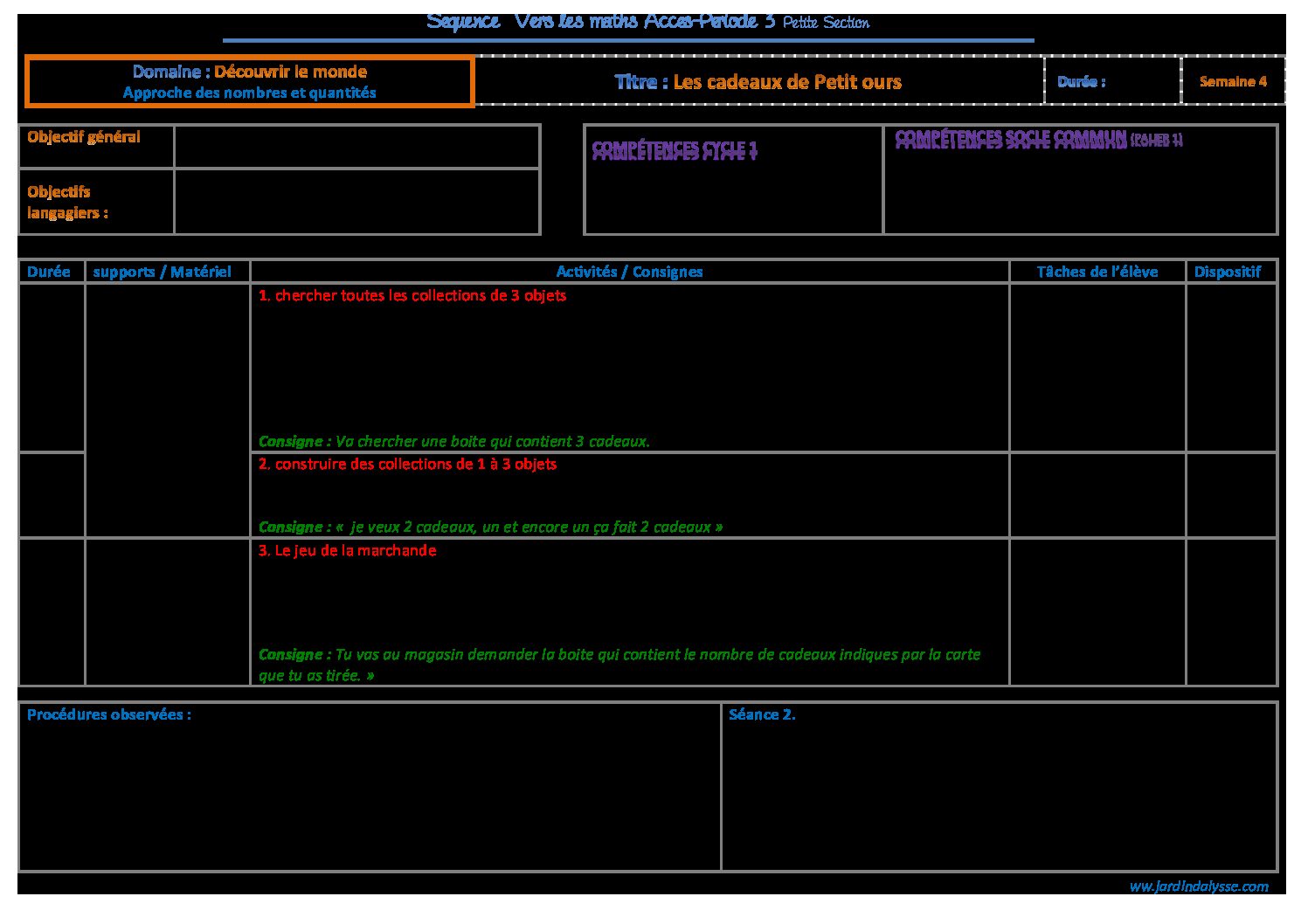Viewport: 1308px width, 924px height.
Task: Click the 'Domaine : Découvrir le monde' box
Action: pyautogui.click(x=250, y=81)
